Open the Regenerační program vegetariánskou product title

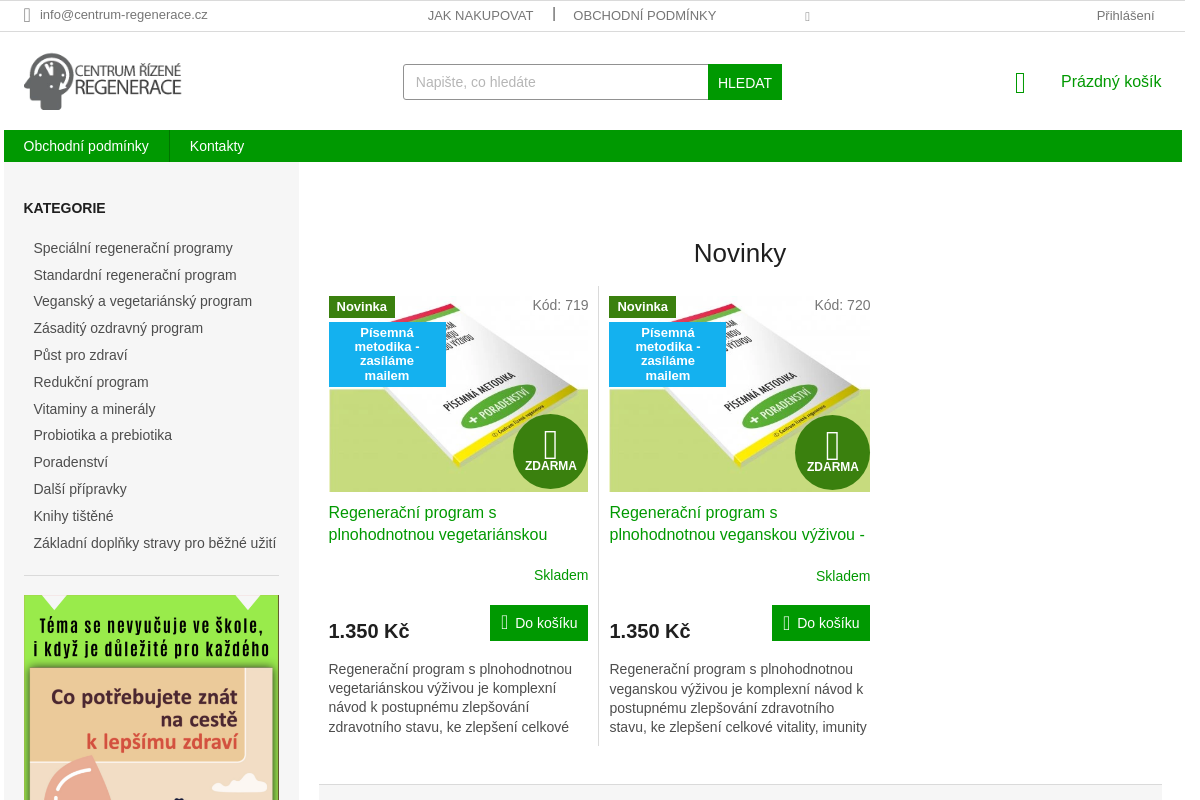click(437, 523)
